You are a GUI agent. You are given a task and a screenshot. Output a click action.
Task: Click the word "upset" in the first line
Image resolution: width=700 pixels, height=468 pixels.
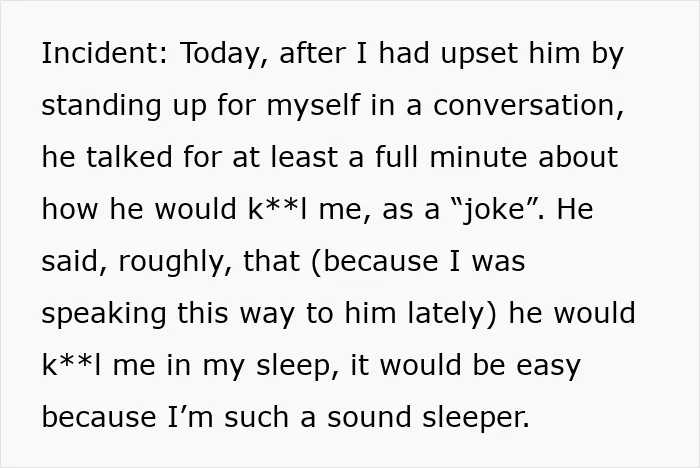point(479,54)
